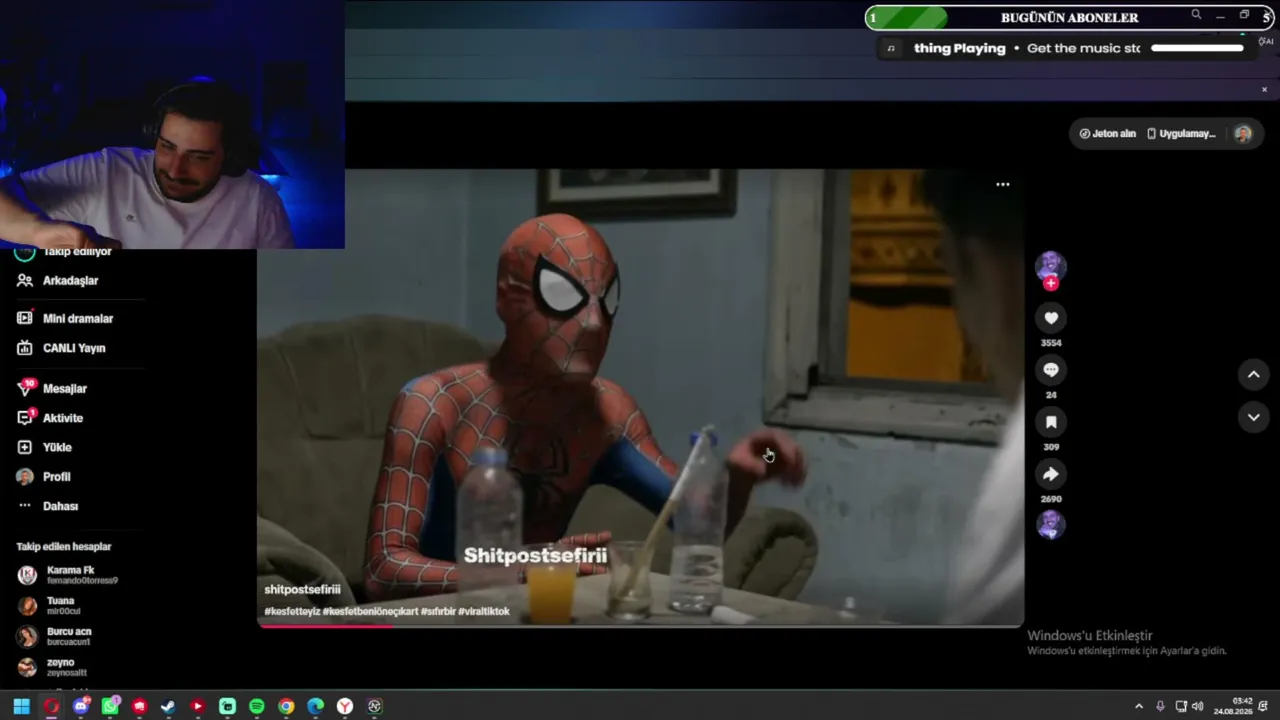Viewport: 1280px width, 720px height.
Task: Open Yandex Browser from the taskbar
Action: 345,707
